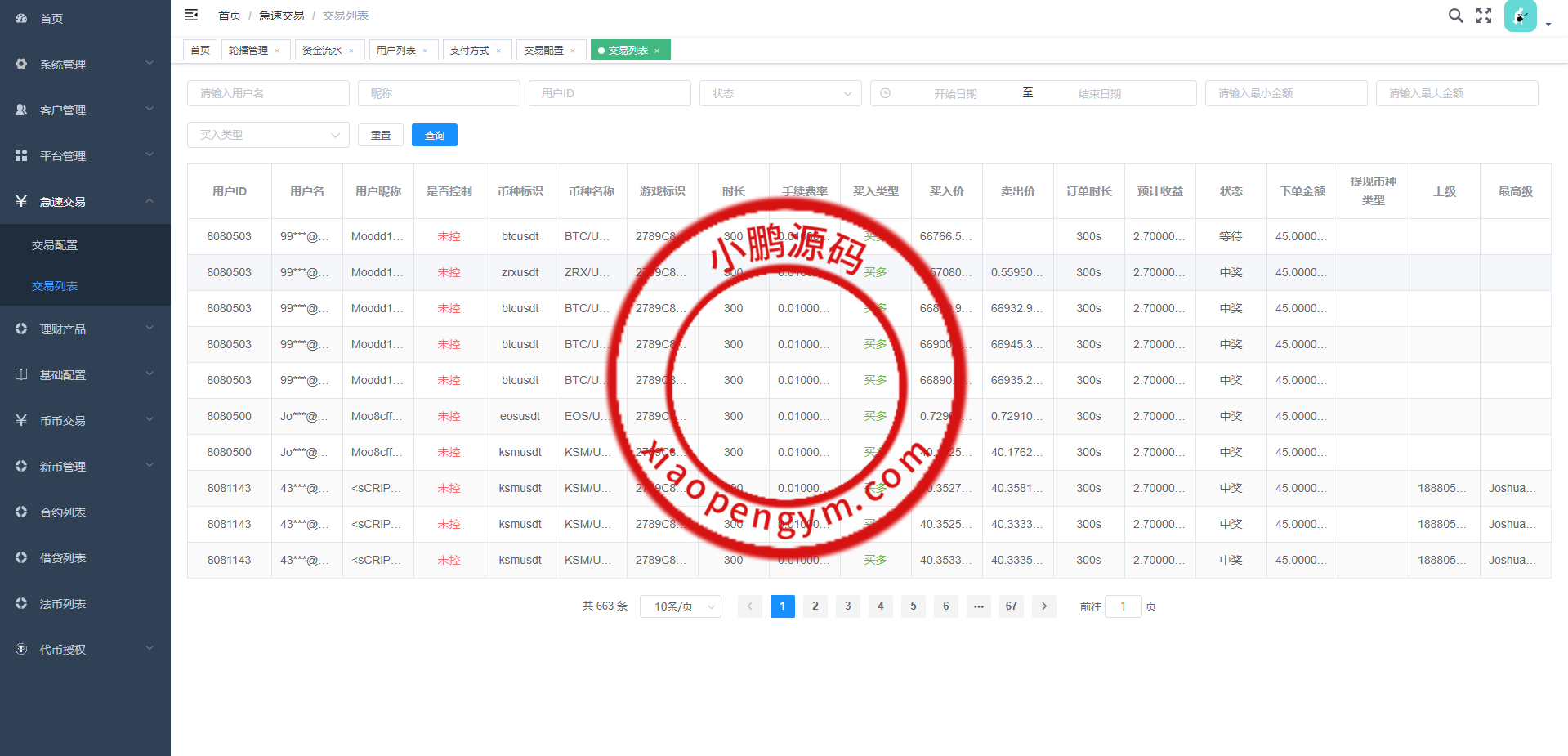This screenshot has height=756, width=1568.
Task: Click the 查询 search button
Action: 434,135
